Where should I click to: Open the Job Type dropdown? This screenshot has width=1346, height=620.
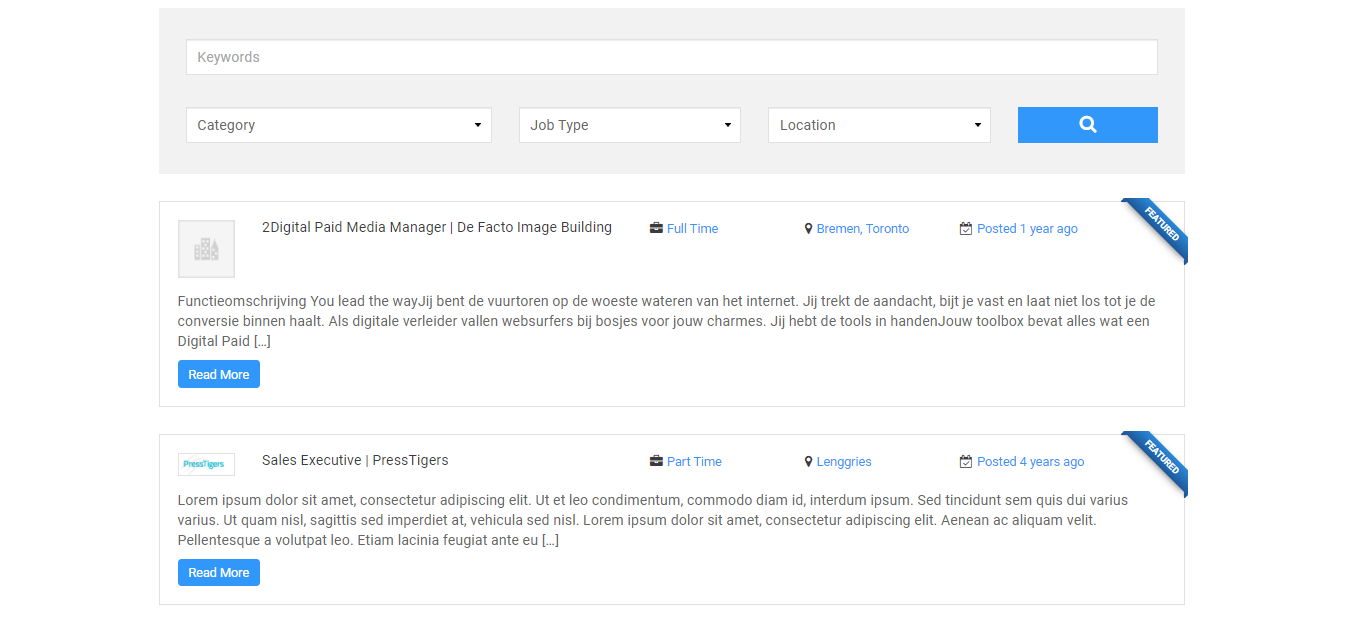point(629,124)
